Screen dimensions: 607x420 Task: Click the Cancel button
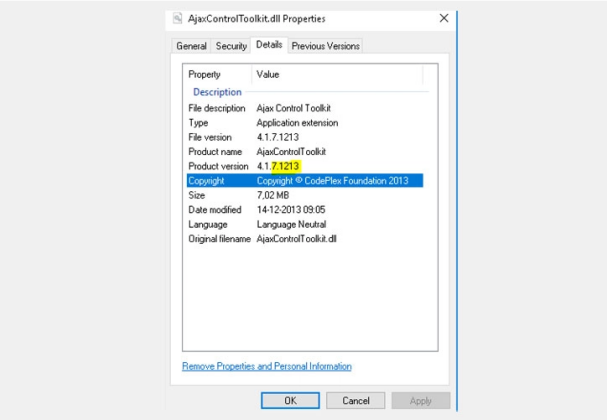click(356, 400)
